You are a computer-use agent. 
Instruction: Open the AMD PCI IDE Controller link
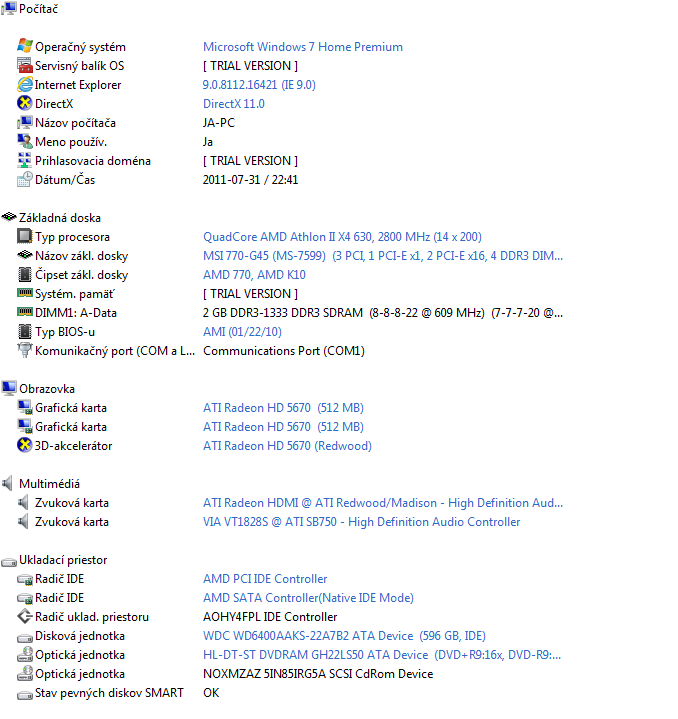tap(265, 579)
